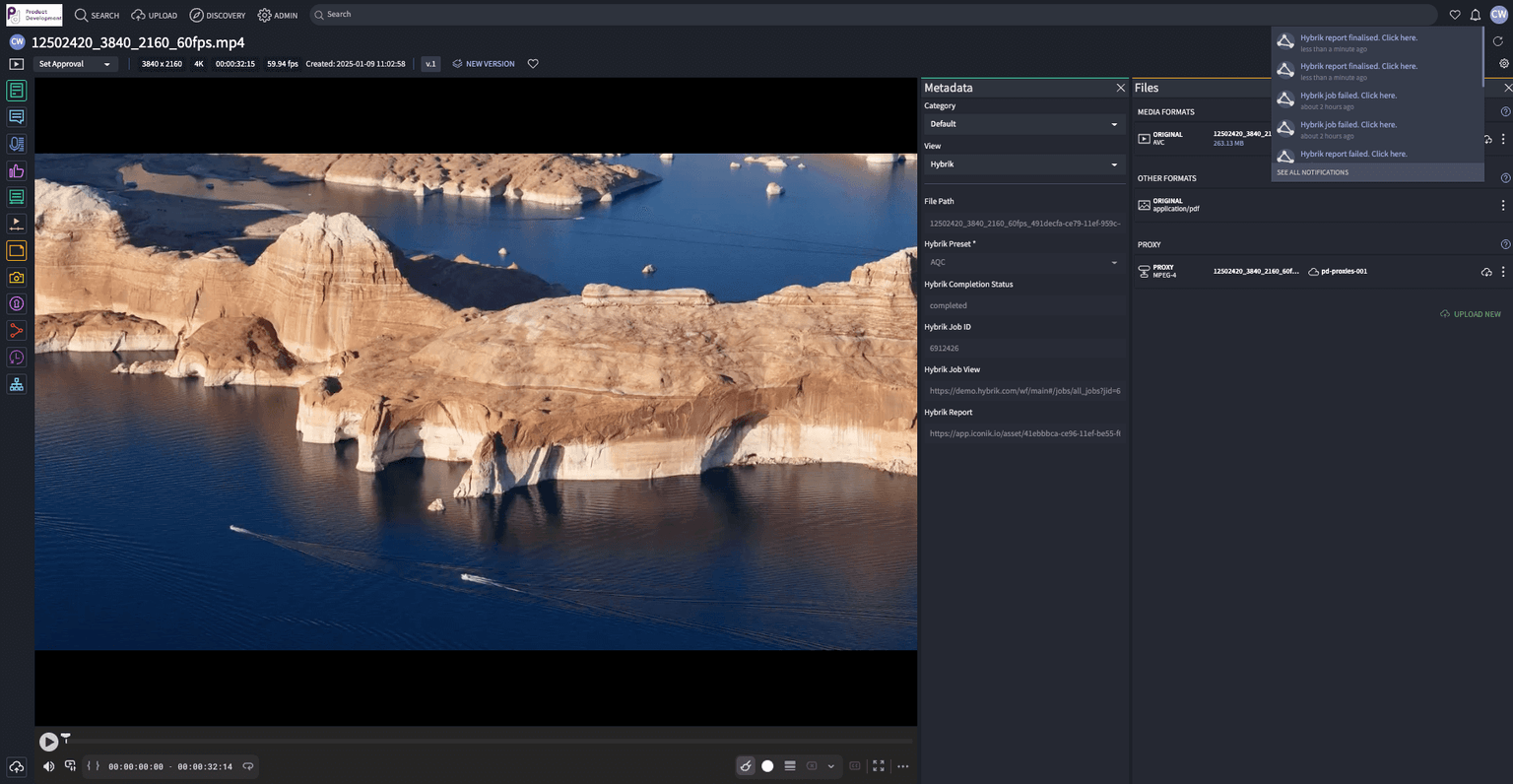The width and height of the screenshot is (1513, 784).
Task: Click the heart favorites icon in top bar
Action: pyautogui.click(x=1455, y=15)
